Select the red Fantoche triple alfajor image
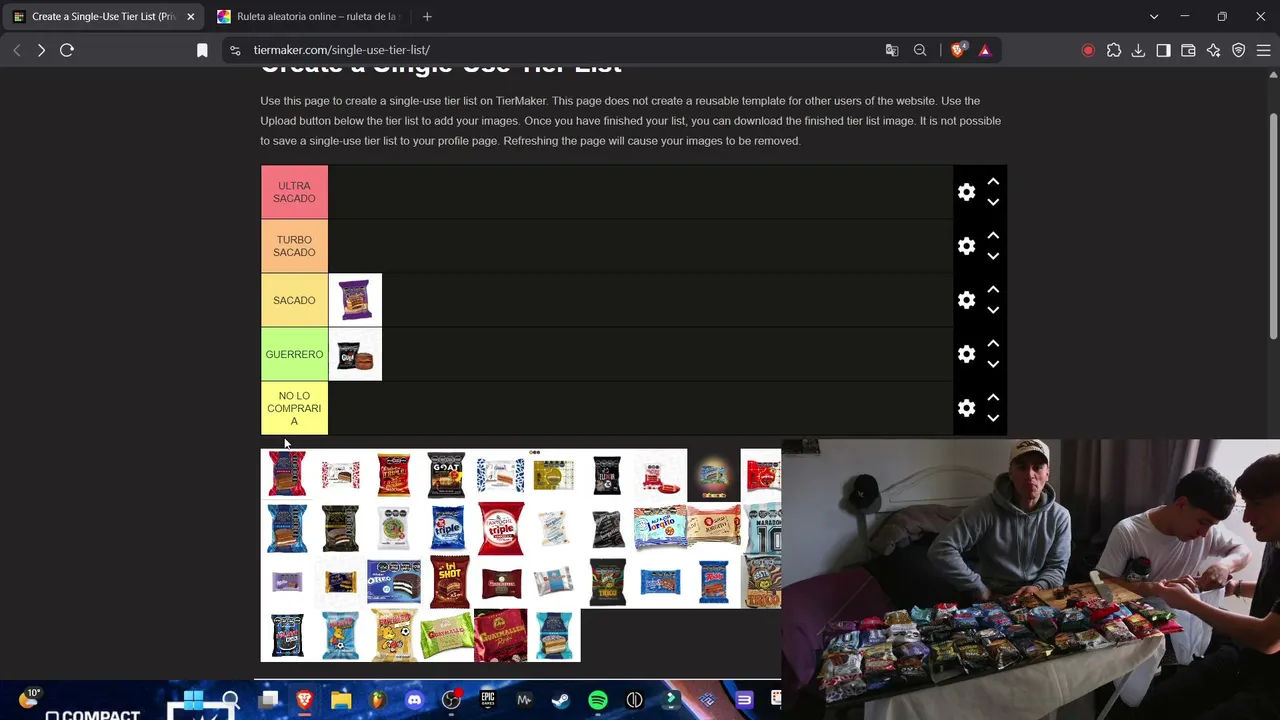 pyautogui.click(x=500, y=528)
